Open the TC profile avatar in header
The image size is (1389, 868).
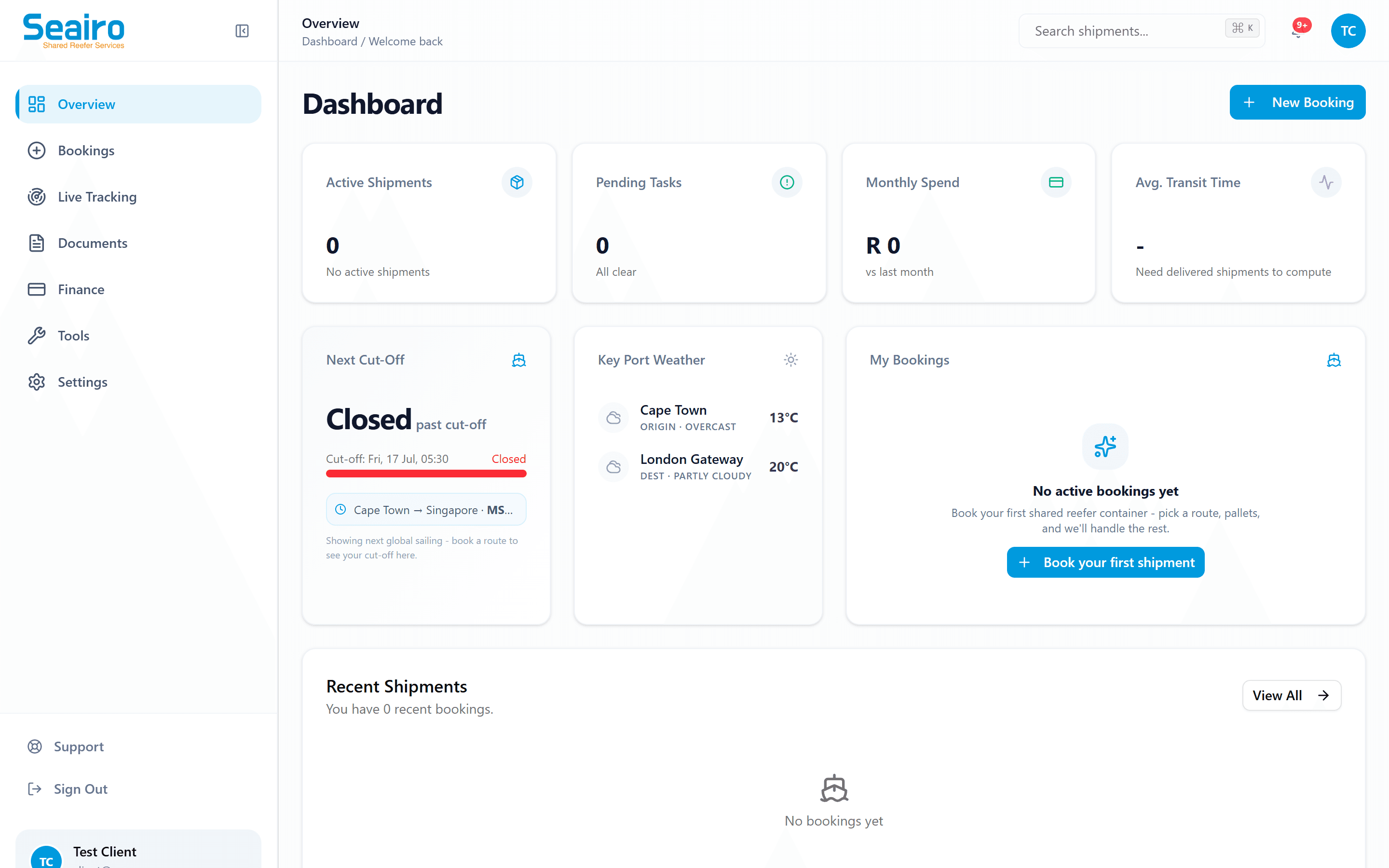[x=1348, y=30]
